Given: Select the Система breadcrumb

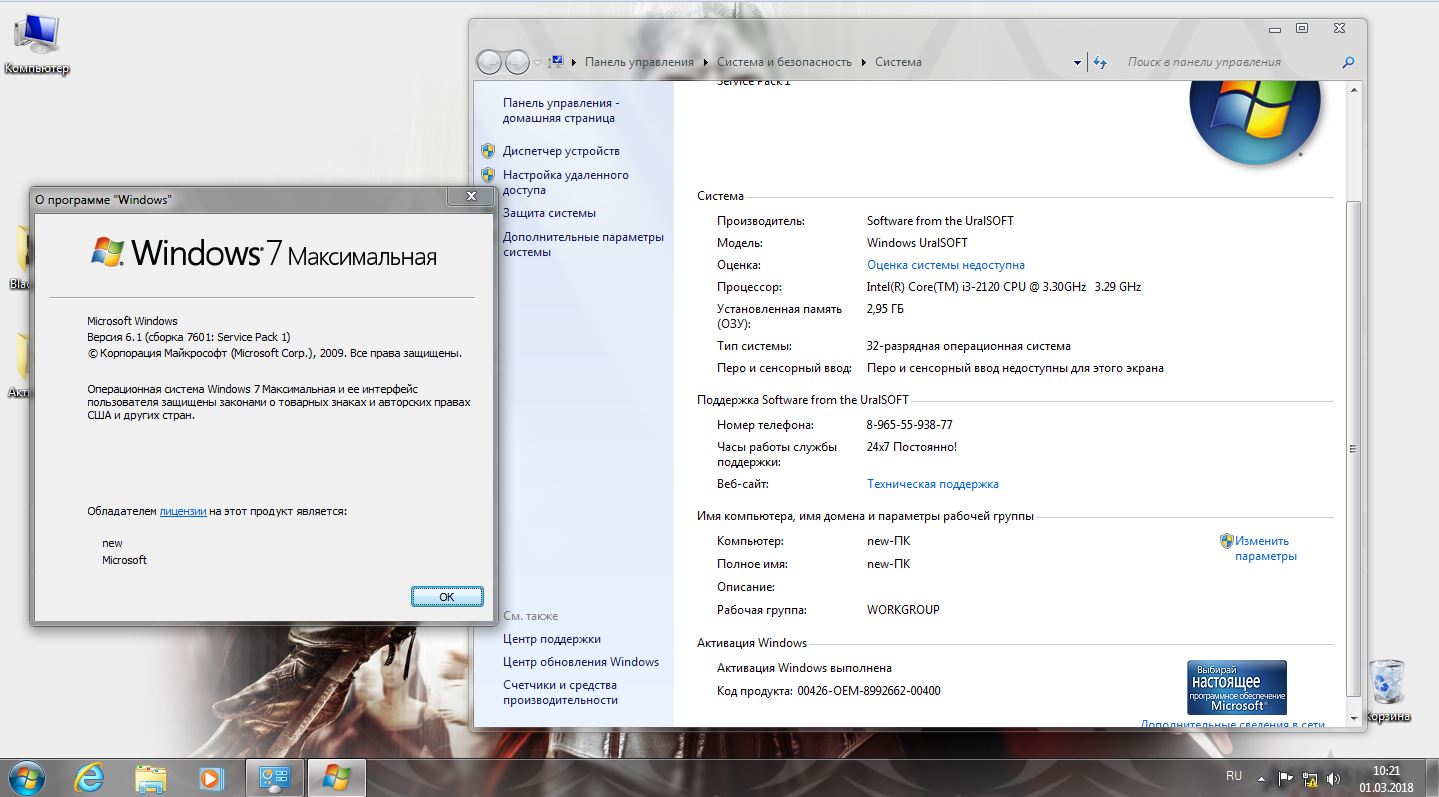Looking at the screenshot, I should pos(898,62).
